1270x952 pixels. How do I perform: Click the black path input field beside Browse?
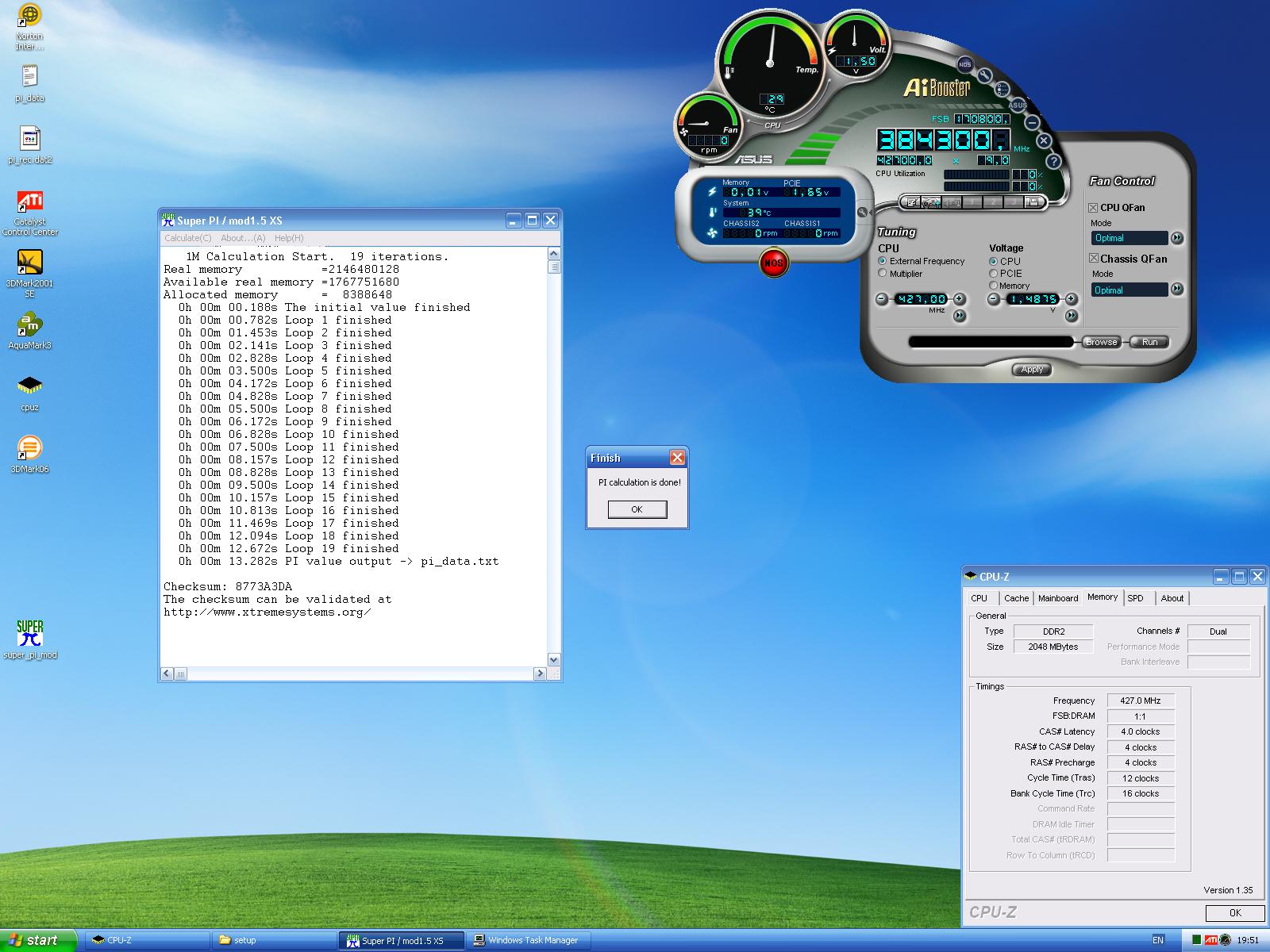(x=991, y=342)
